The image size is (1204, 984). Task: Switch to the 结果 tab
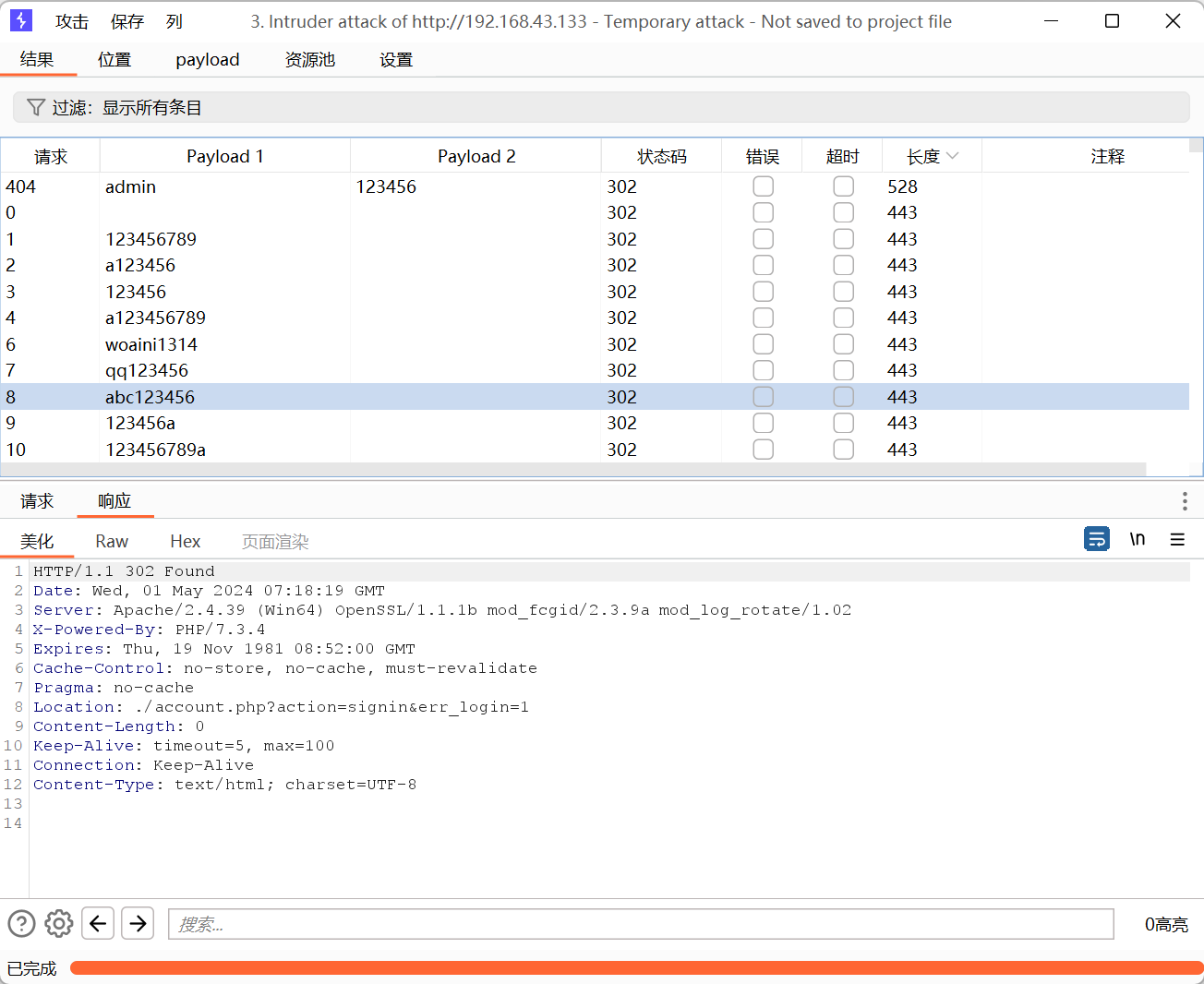click(x=37, y=60)
